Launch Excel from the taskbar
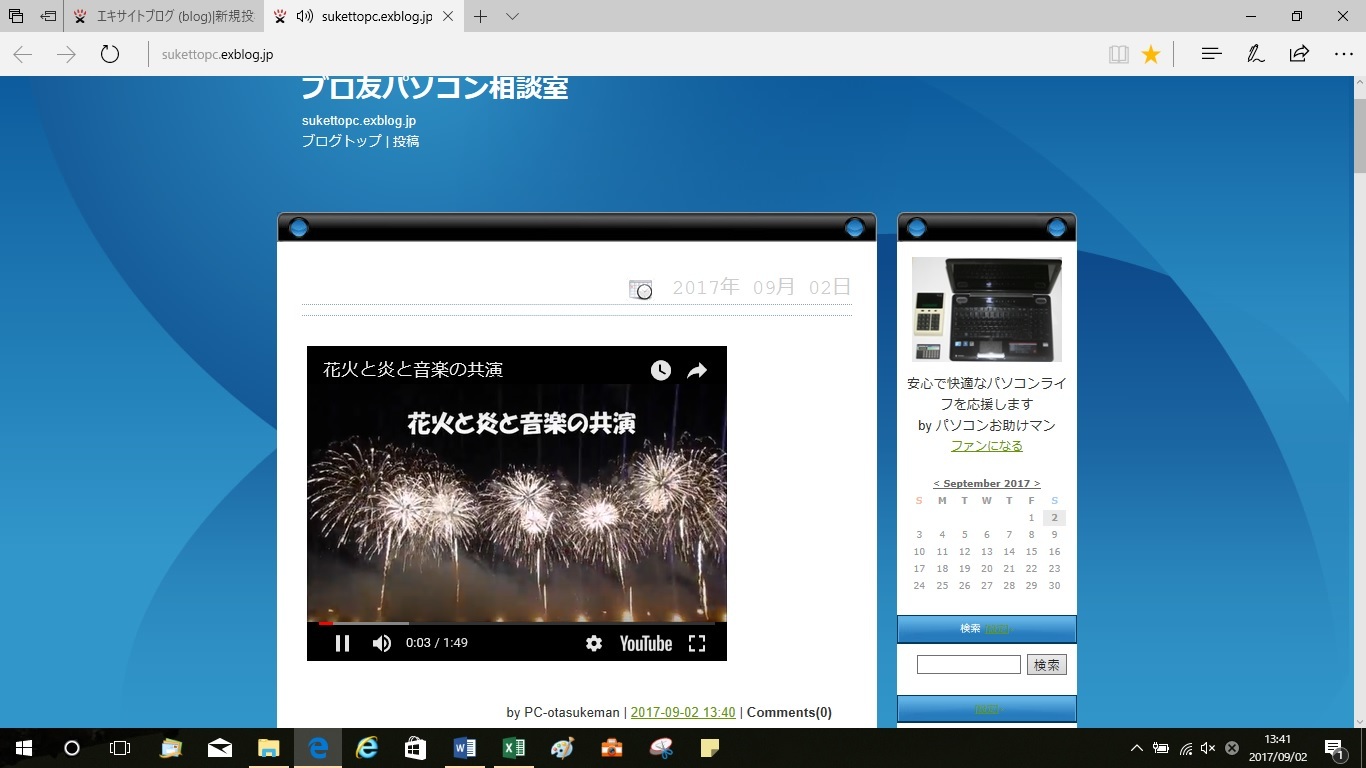This screenshot has width=1366, height=768. pos(514,748)
